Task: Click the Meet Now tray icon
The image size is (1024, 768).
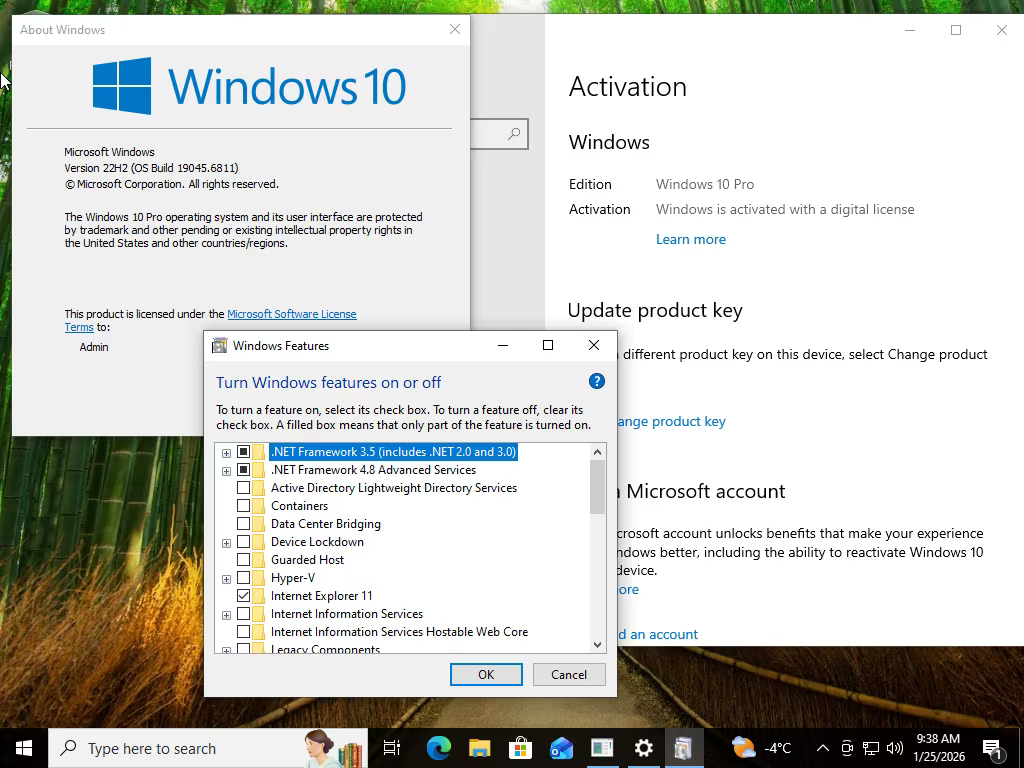Action: (847, 748)
